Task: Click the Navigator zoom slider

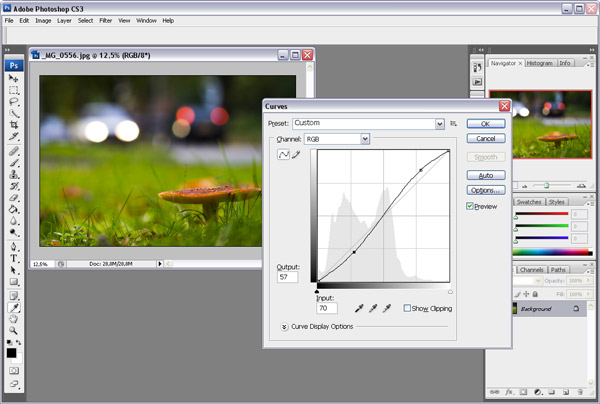Action: click(x=547, y=186)
